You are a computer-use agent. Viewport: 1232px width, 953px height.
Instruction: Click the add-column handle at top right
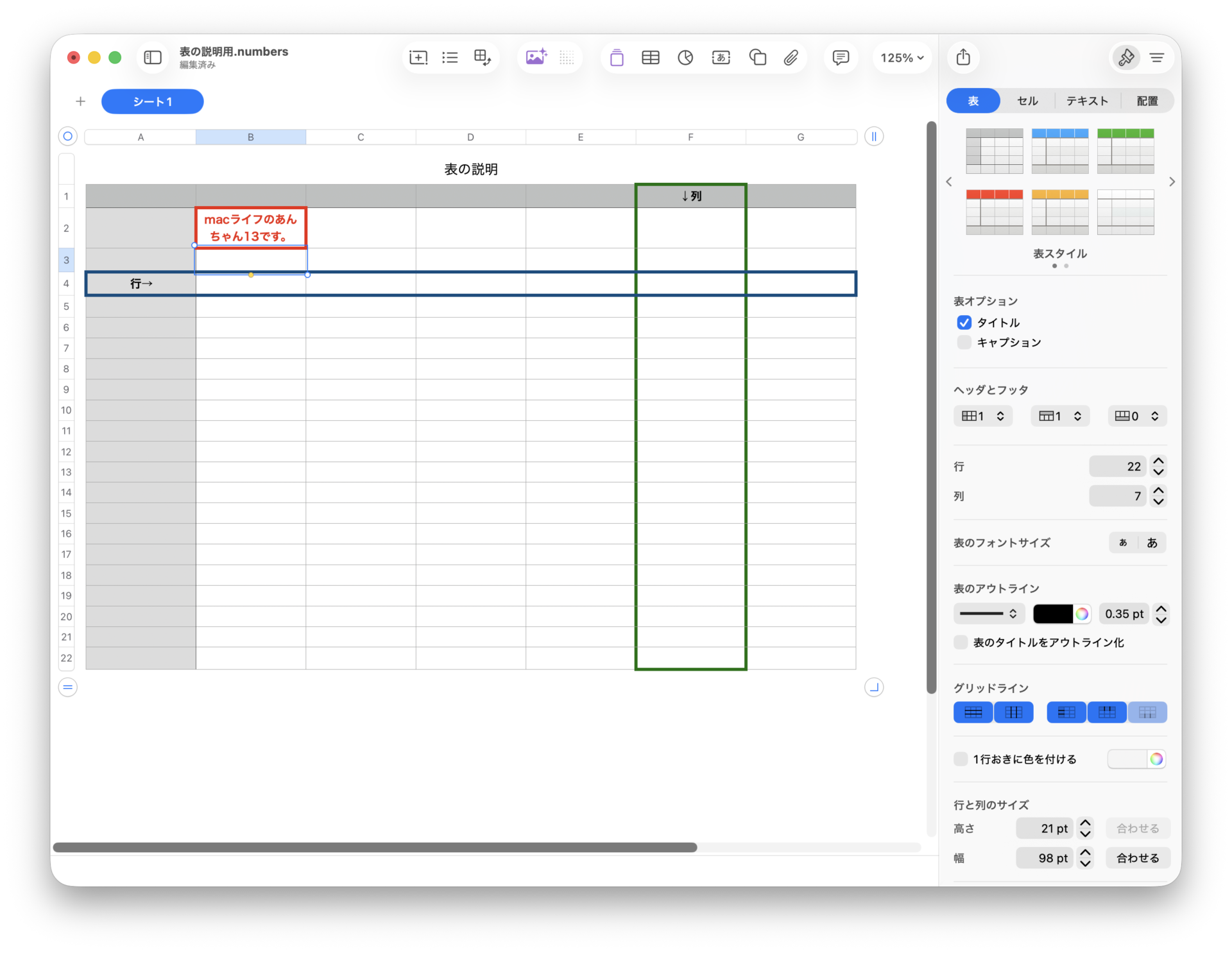click(874, 136)
